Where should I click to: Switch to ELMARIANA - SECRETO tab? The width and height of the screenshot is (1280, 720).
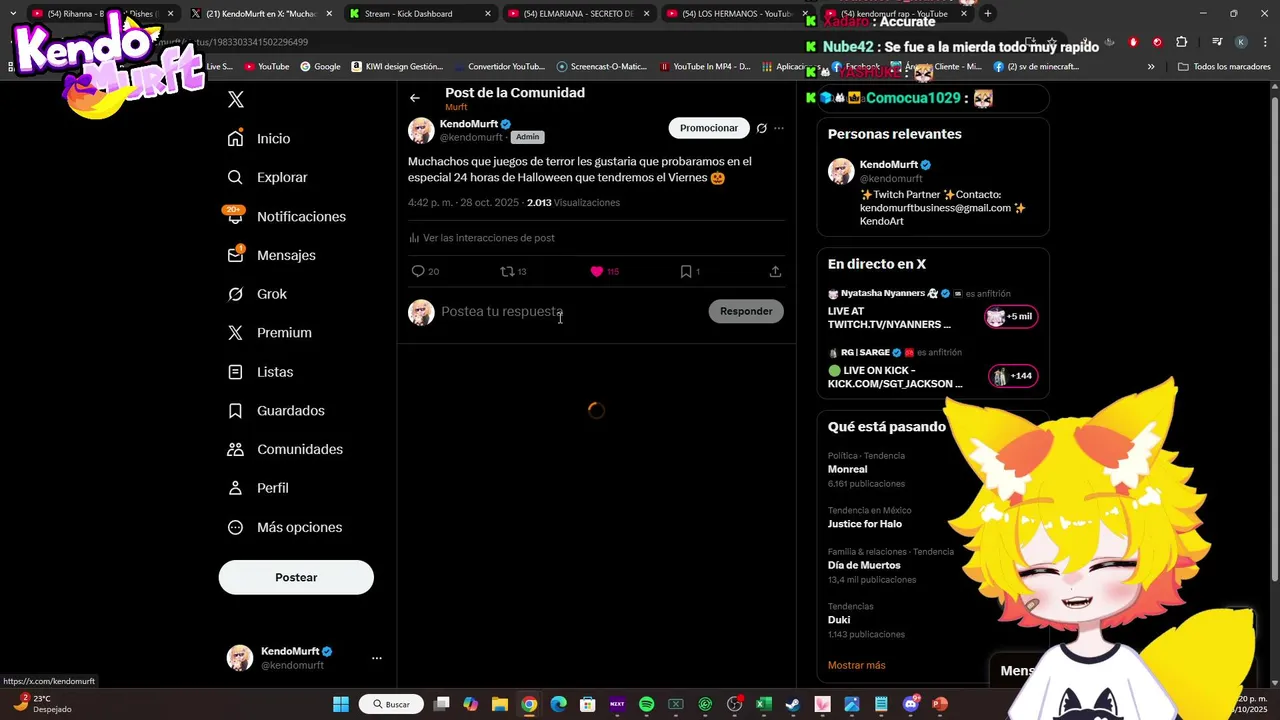[579, 14]
